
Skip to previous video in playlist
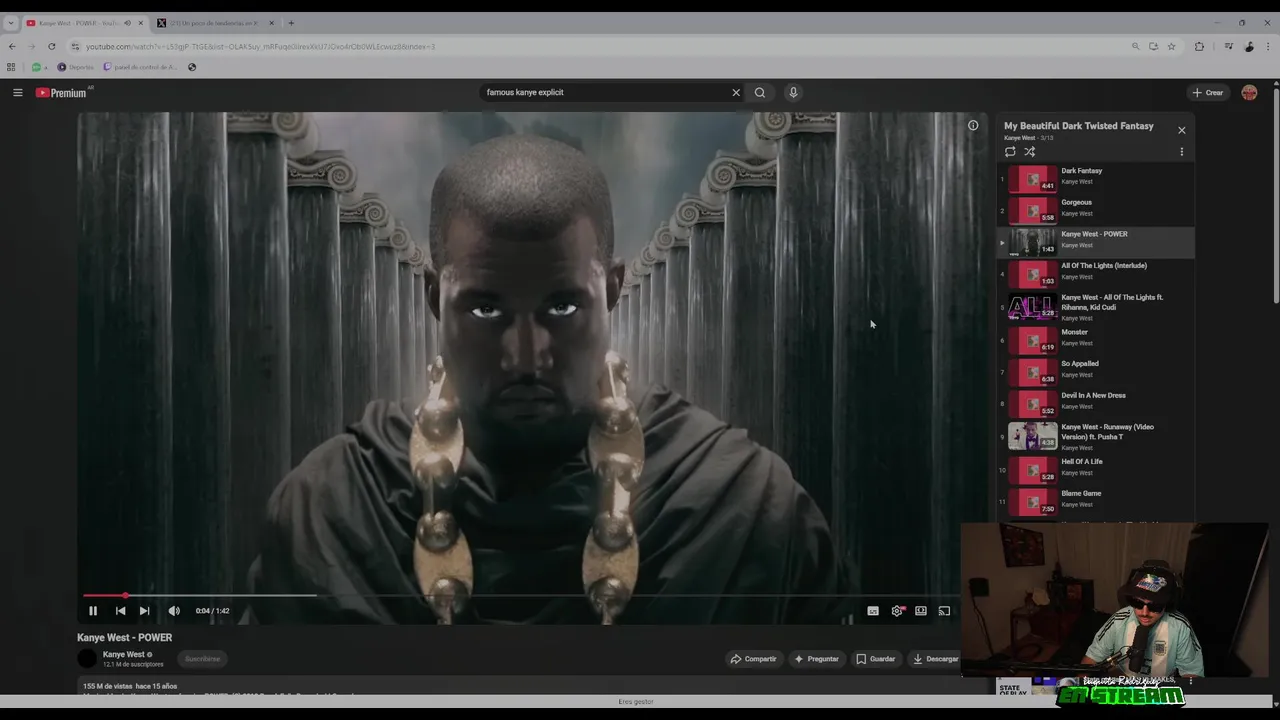pyautogui.click(x=120, y=611)
